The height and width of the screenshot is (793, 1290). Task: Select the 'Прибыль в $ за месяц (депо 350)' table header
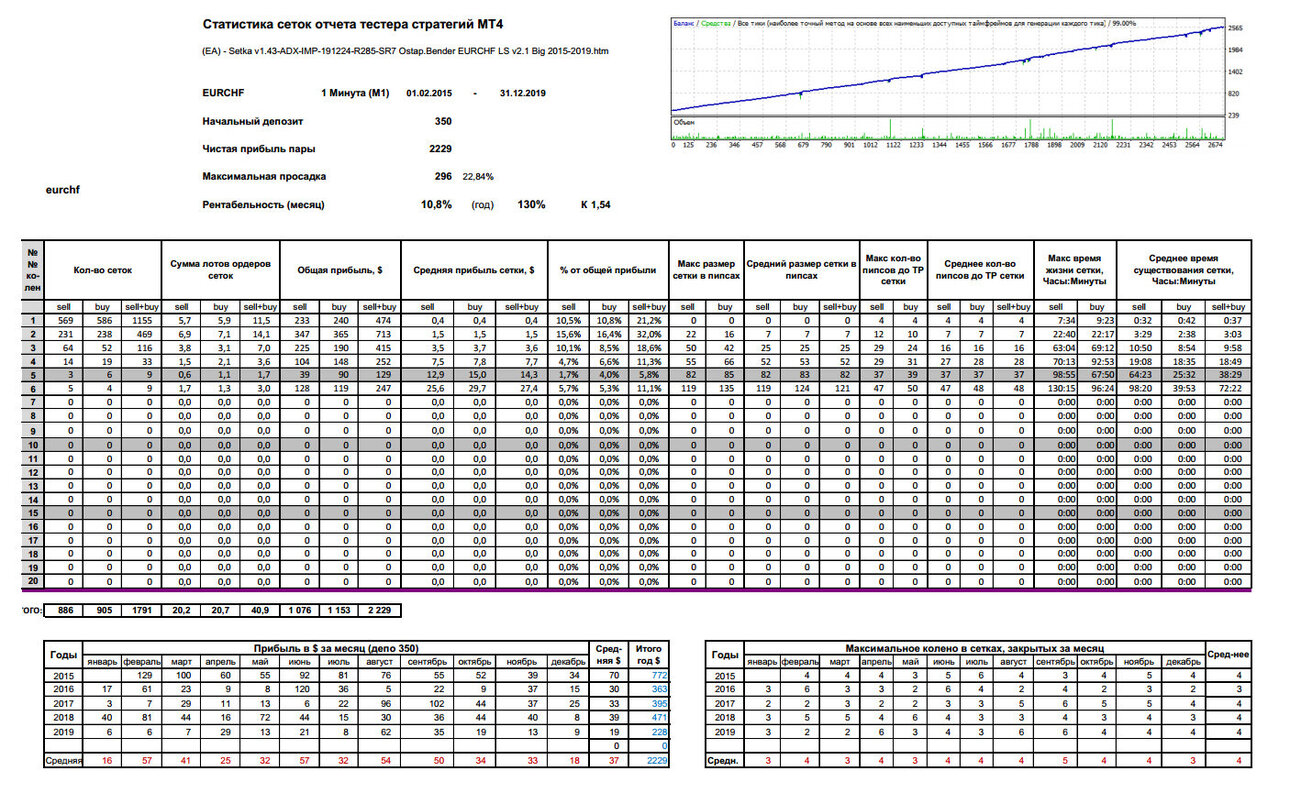pos(335,649)
